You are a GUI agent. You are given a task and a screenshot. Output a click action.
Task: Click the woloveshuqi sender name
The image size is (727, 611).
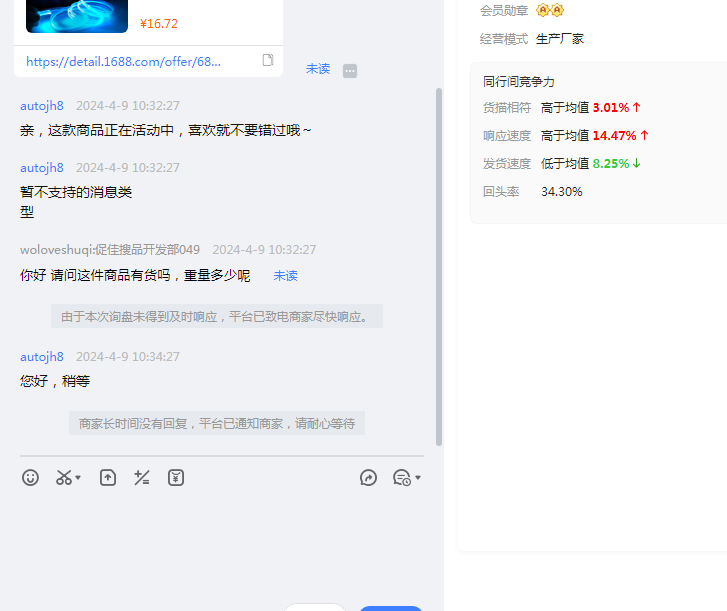[110, 250]
